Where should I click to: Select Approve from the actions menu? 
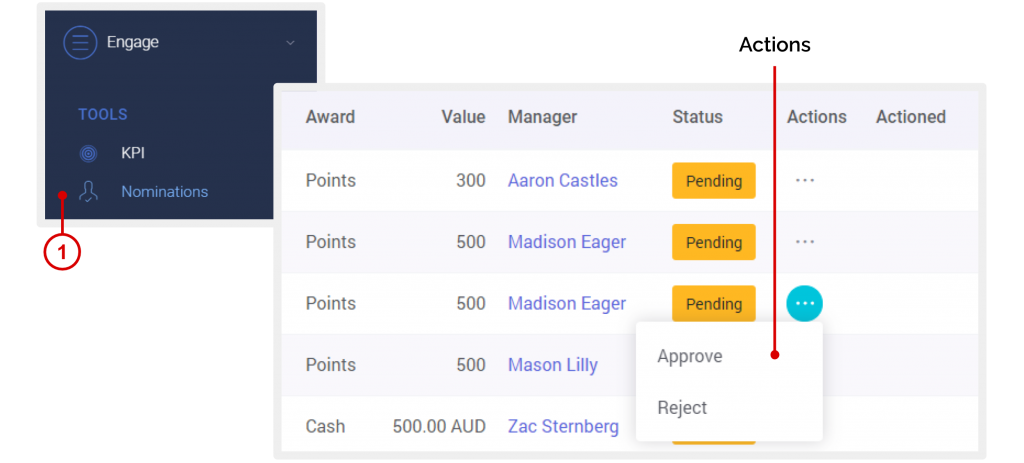tap(690, 357)
